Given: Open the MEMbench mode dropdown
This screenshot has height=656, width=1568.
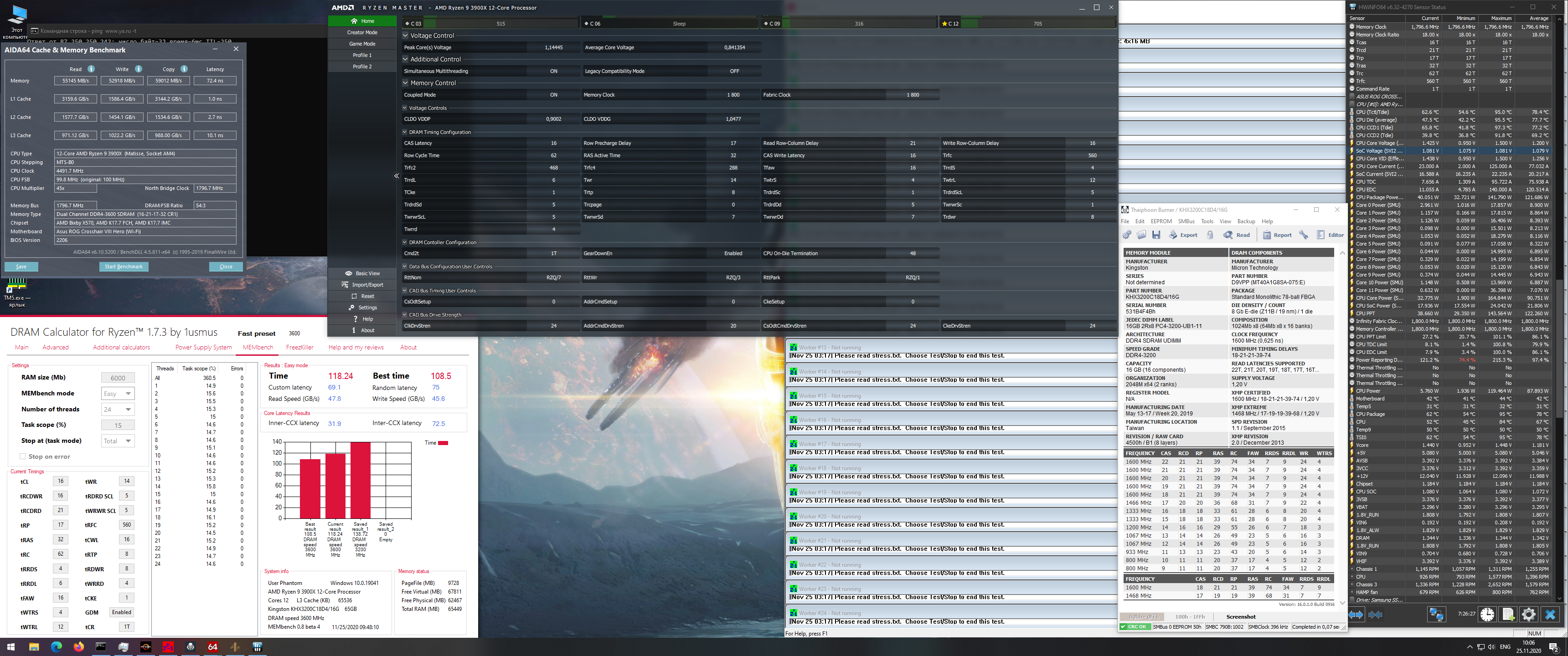Looking at the screenshot, I should tap(118, 393).
